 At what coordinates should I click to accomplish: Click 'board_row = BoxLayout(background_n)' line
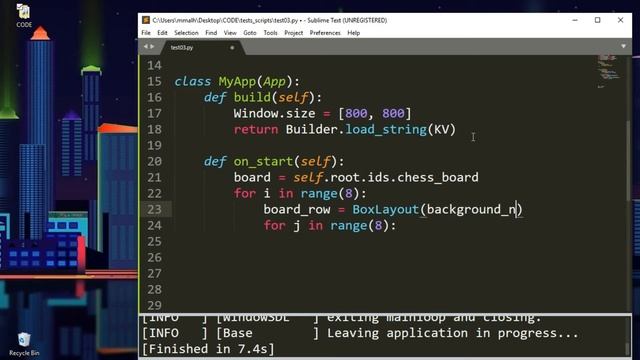point(393,209)
